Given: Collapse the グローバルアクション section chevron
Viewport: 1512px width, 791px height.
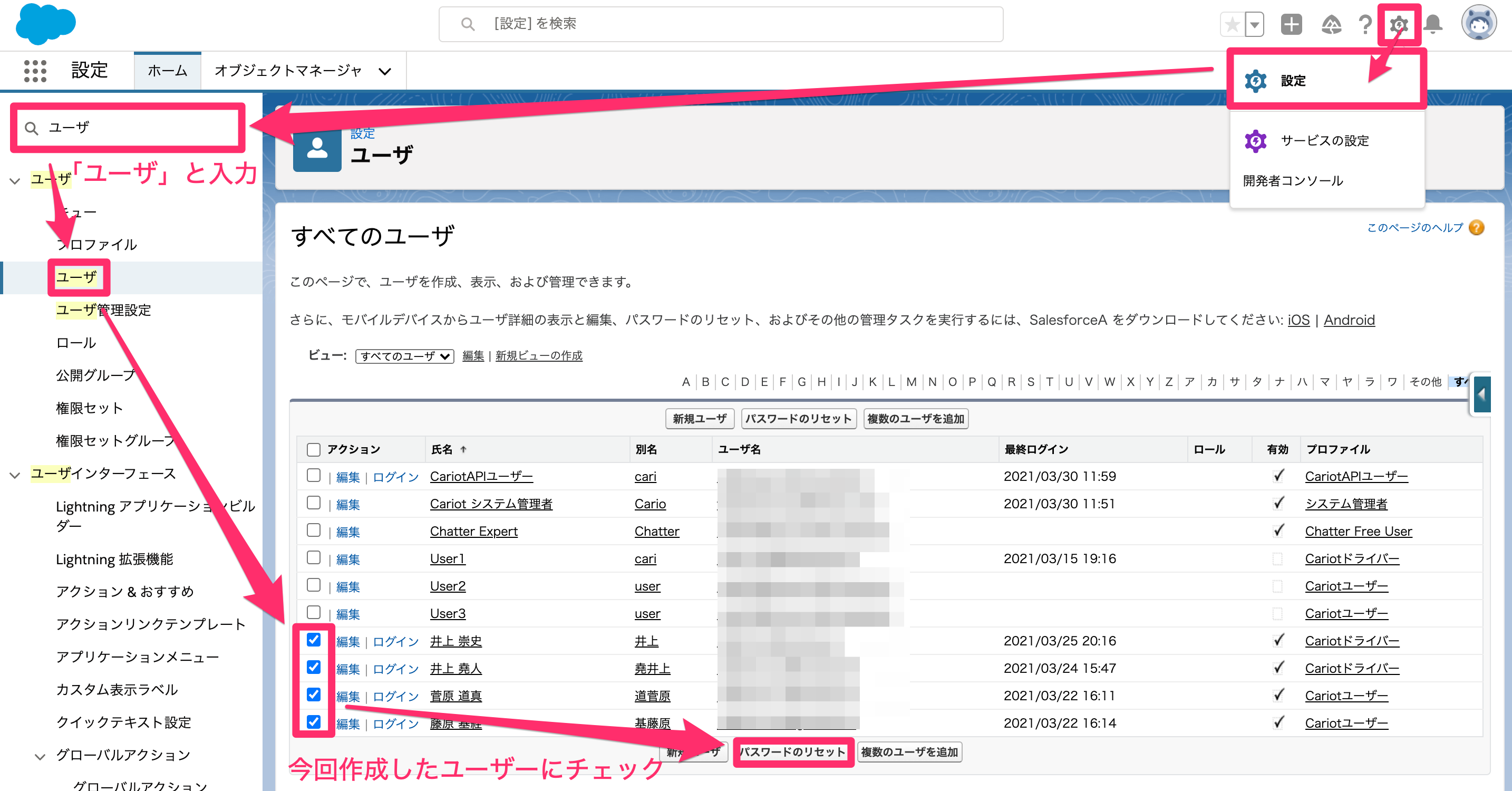Looking at the screenshot, I should (x=40, y=757).
